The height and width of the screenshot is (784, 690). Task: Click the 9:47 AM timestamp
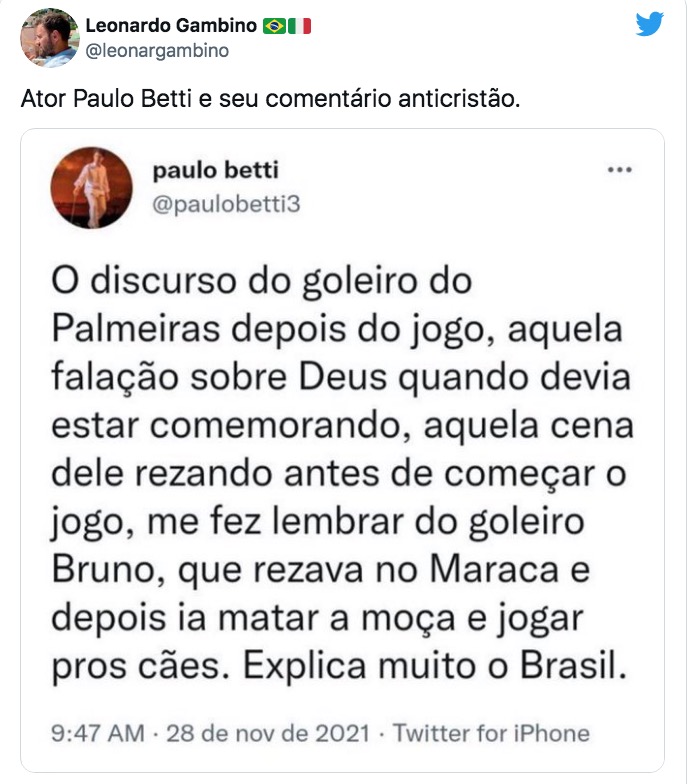pyautogui.click(x=95, y=733)
